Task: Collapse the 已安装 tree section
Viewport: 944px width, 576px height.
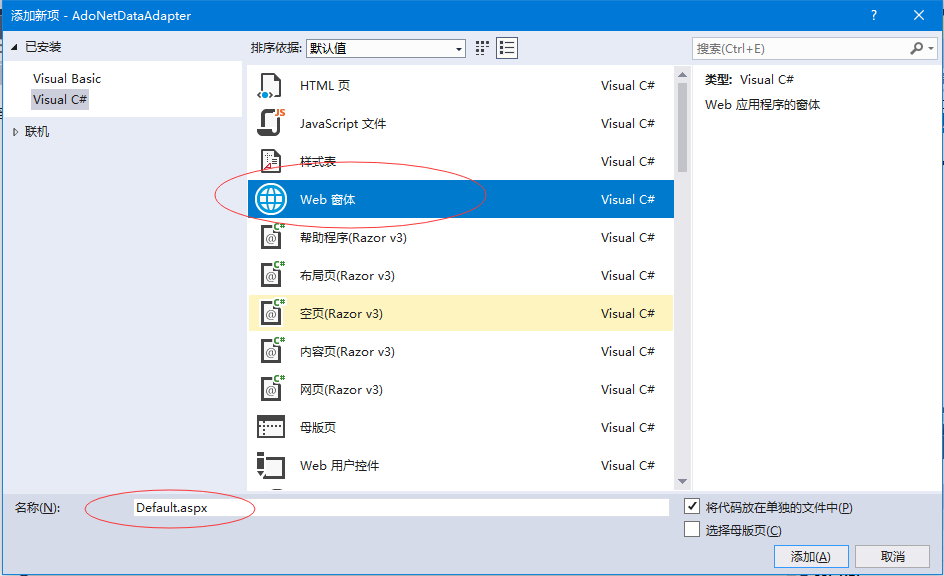Action: pyautogui.click(x=15, y=47)
